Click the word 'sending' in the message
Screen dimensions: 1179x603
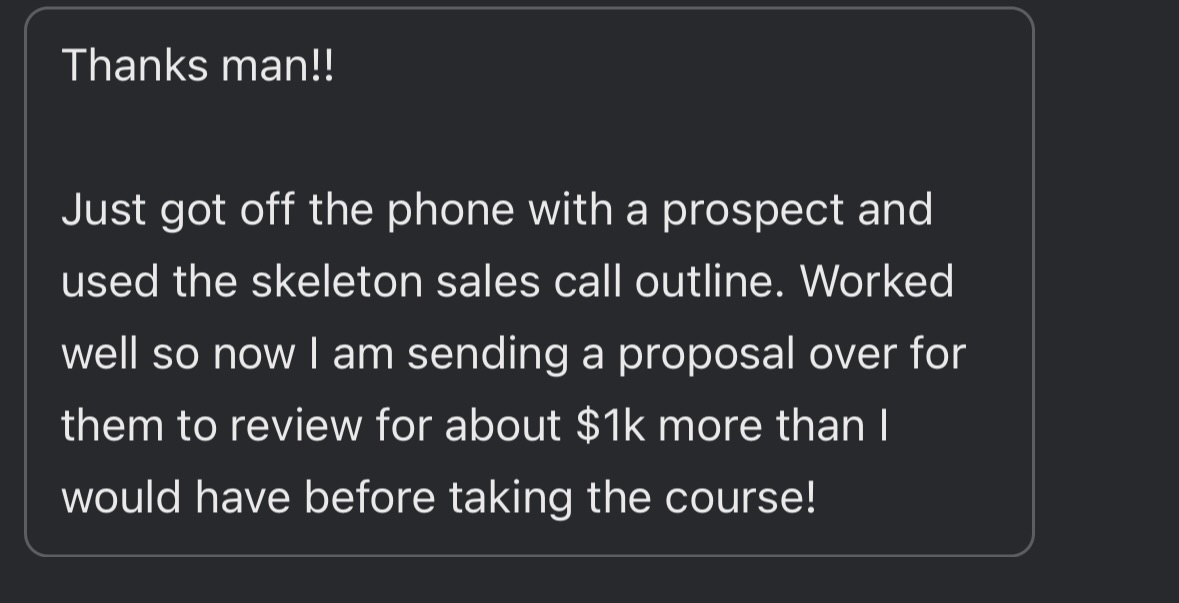(x=487, y=355)
